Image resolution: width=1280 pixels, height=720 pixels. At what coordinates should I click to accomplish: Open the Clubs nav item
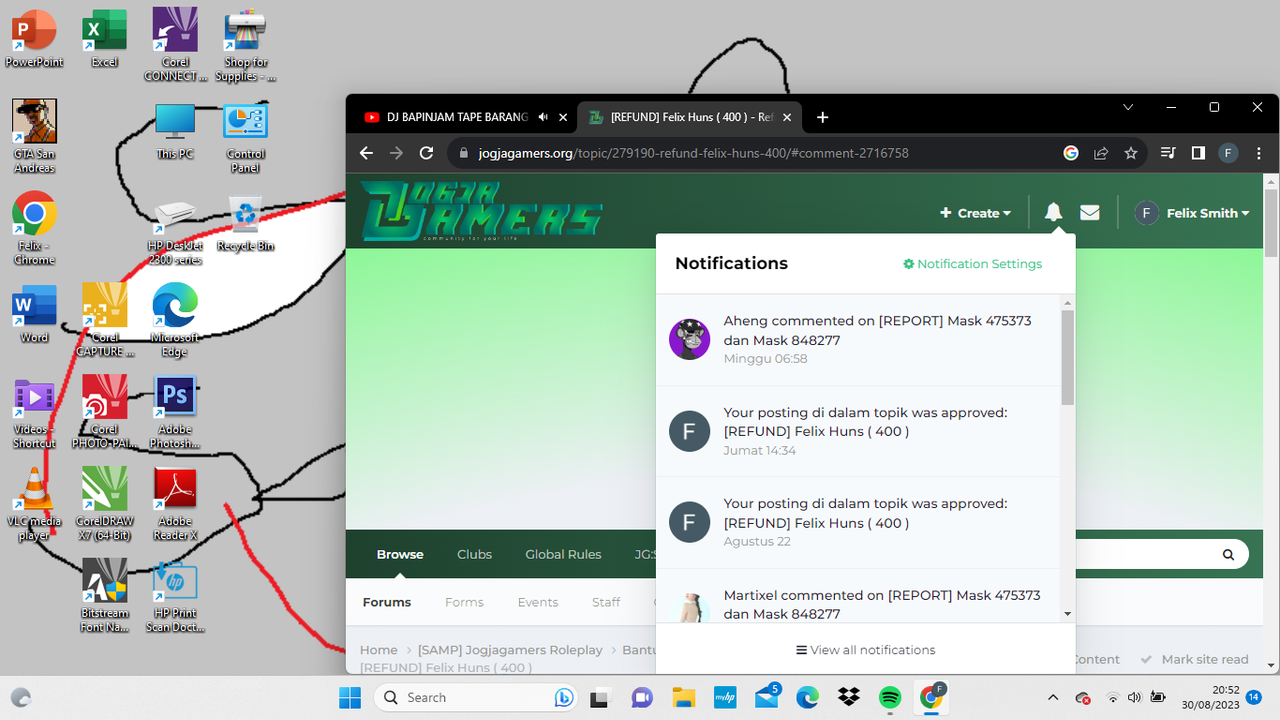click(474, 554)
